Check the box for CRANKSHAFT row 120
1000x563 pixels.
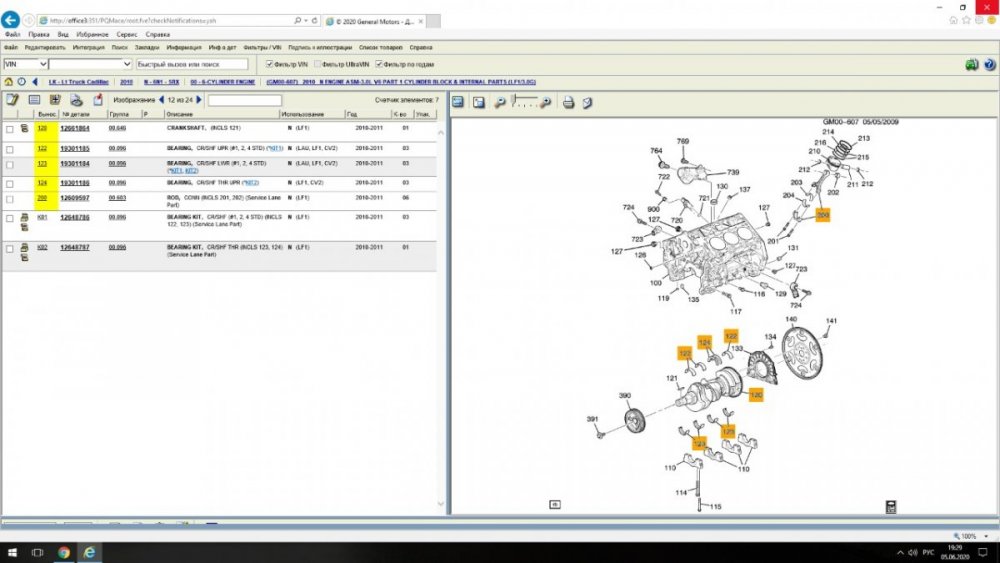10,129
